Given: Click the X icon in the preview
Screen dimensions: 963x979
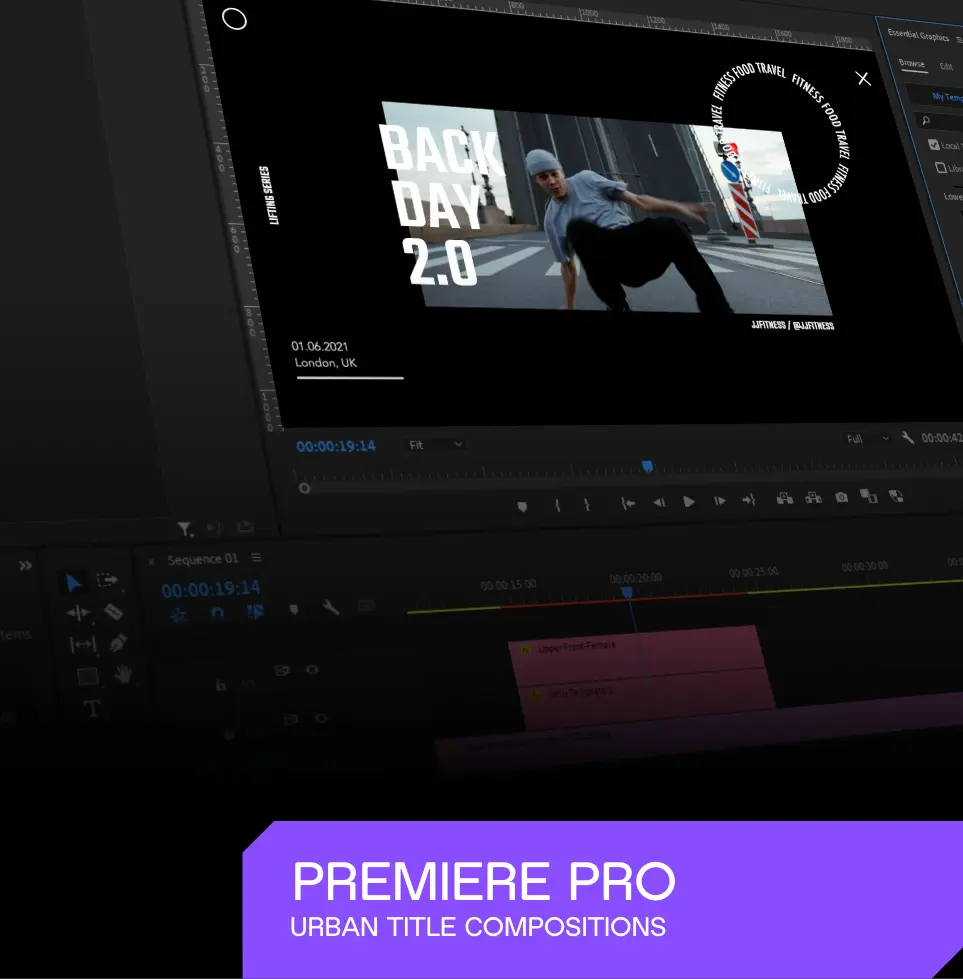Looking at the screenshot, I should click(863, 78).
